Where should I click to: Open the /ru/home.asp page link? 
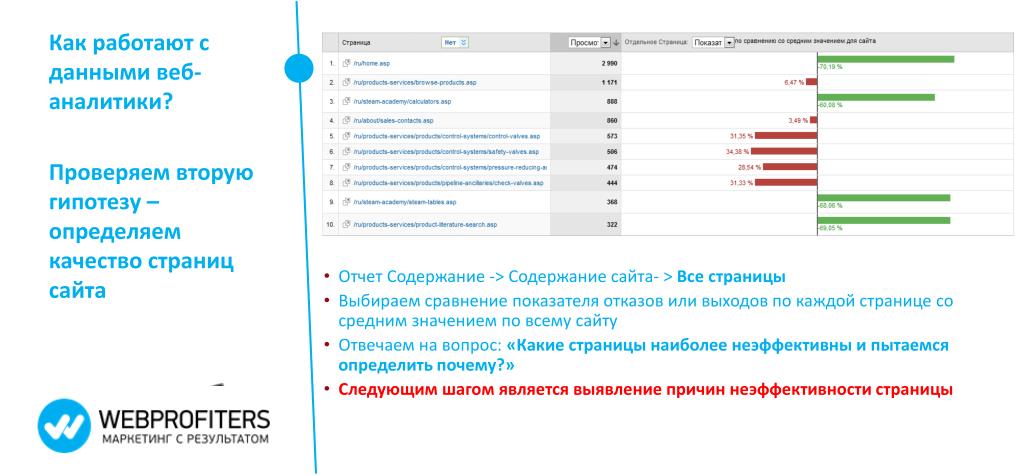pyautogui.click(x=371, y=63)
